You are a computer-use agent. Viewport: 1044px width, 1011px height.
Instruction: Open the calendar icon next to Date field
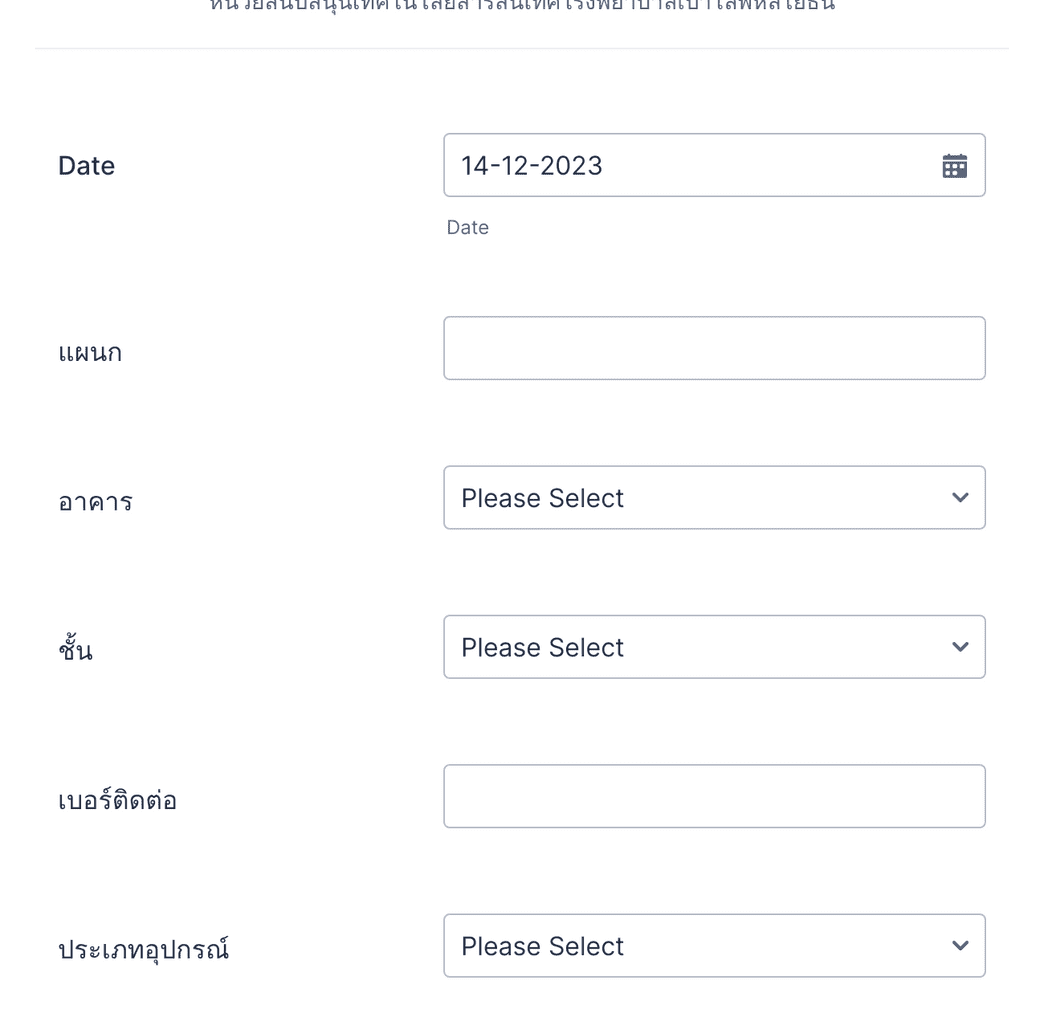pyautogui.click(x=954, y=165)
